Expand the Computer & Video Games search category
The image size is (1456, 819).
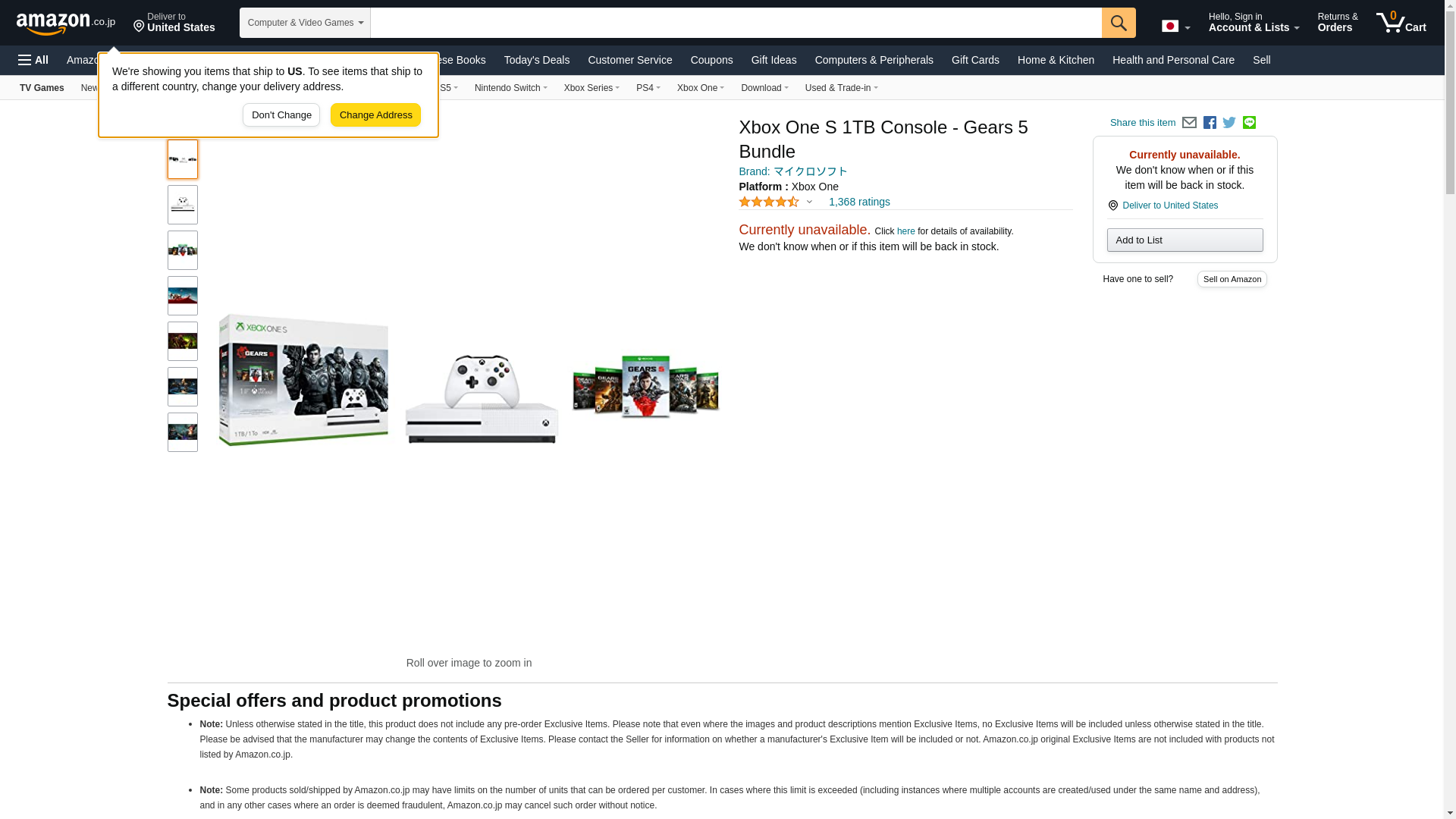pos(305,23)
